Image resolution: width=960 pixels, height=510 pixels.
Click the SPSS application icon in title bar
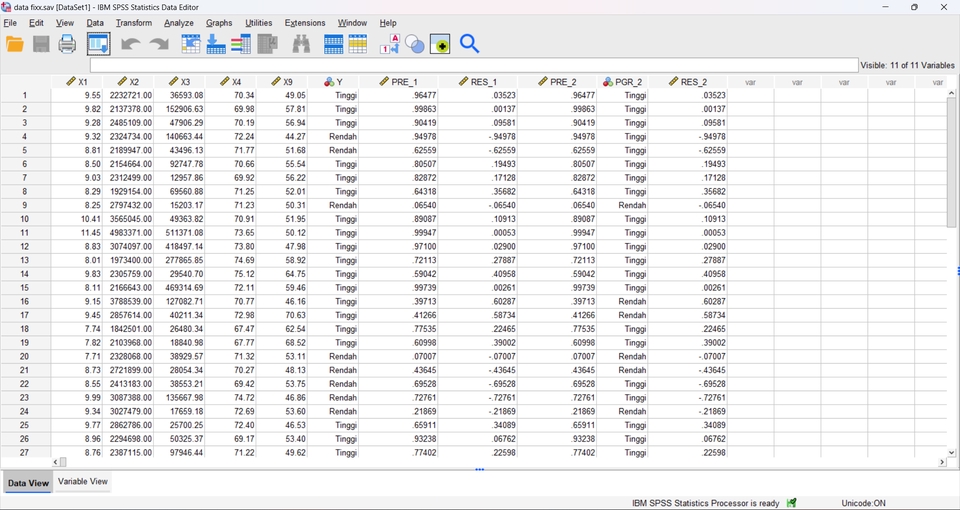pos(6,7)
